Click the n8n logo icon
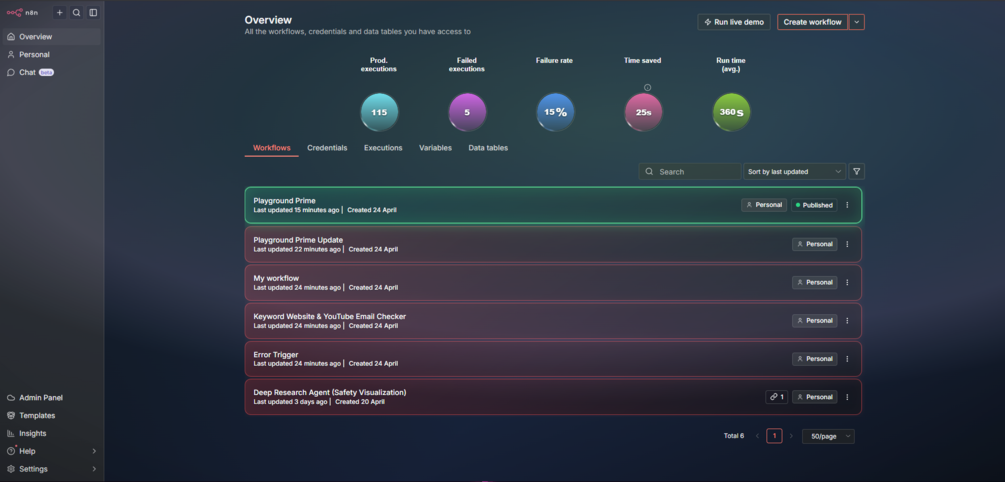Screen dimensions: 1005x482 click(15, 12)
